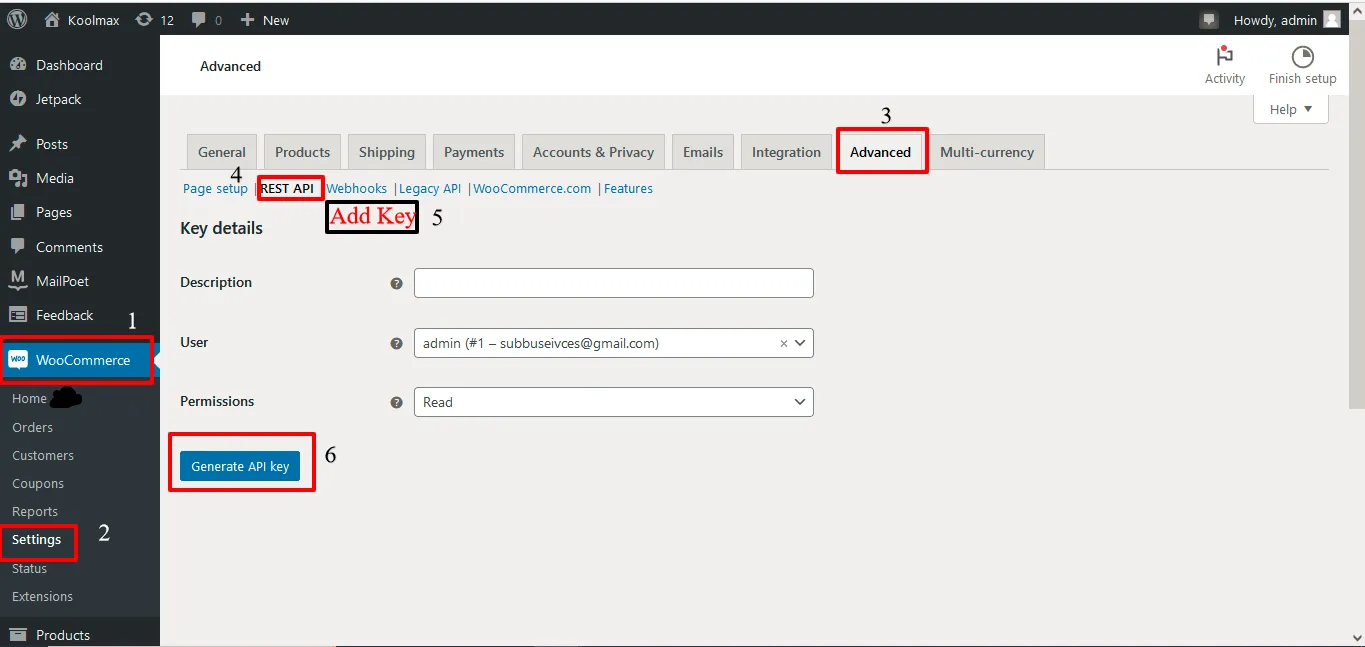
Task: Click the WordPress logo icon
Action: 17,19
